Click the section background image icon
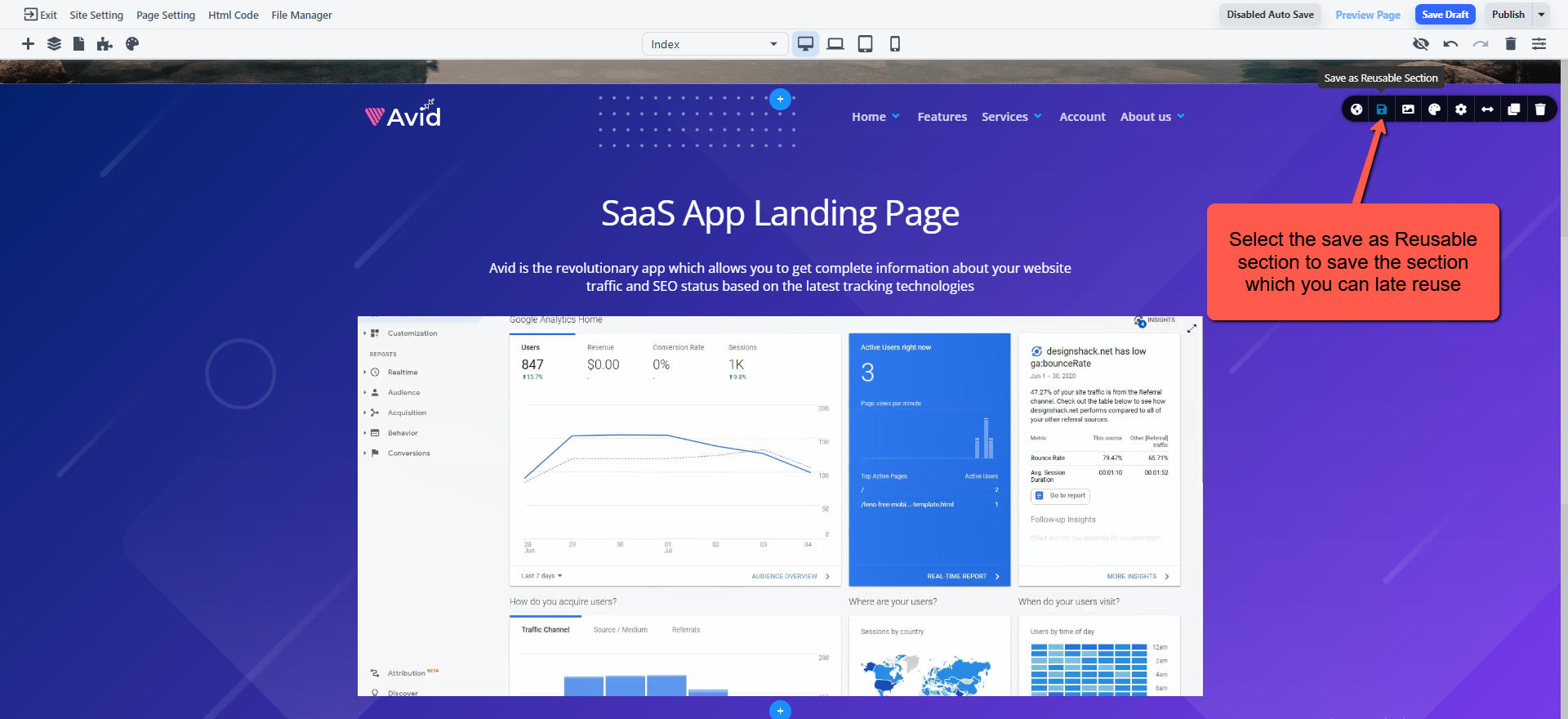Screen dimensions: 1568x719 pos(1408,109)
